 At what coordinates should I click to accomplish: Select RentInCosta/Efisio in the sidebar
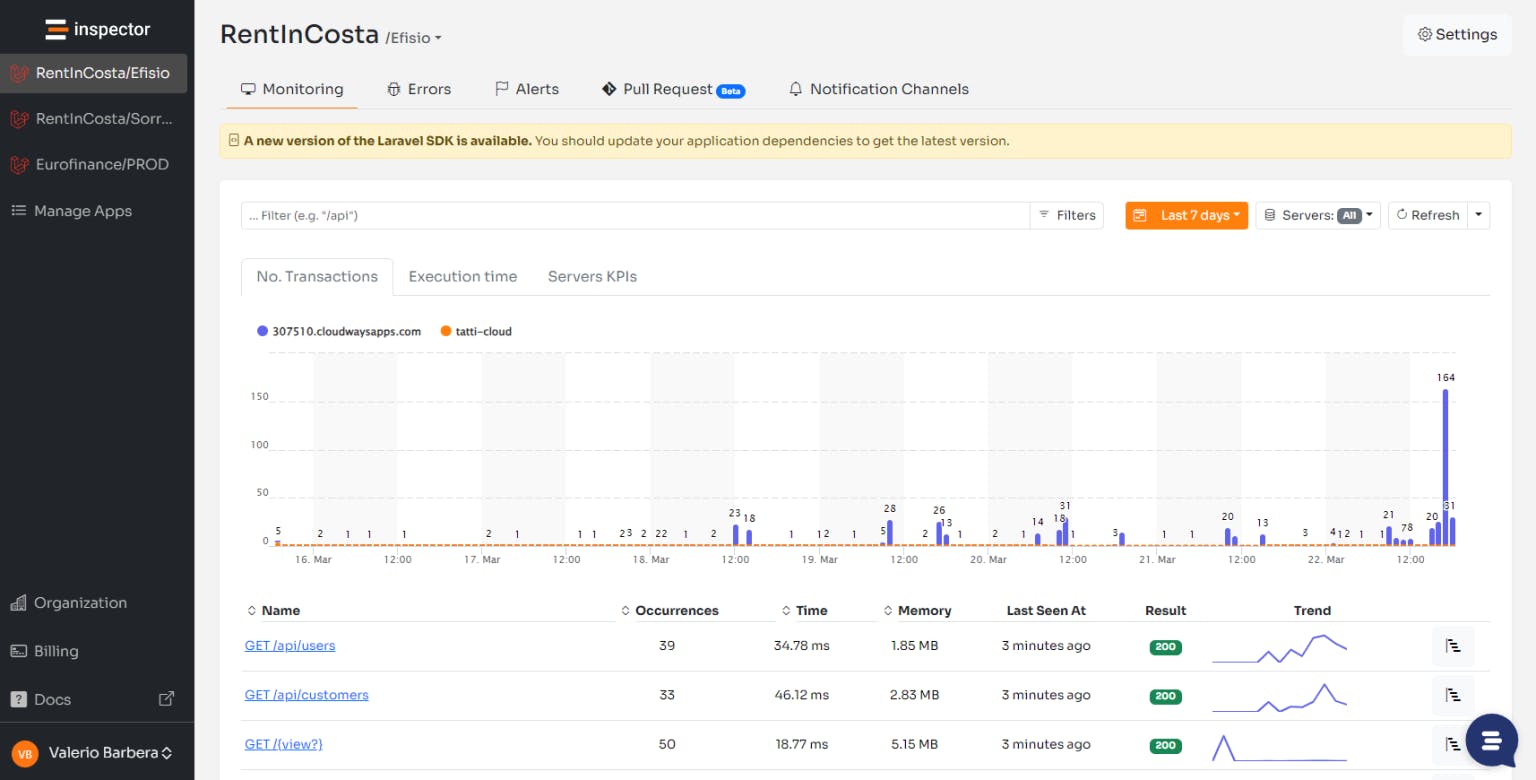[x=94, y=73]
